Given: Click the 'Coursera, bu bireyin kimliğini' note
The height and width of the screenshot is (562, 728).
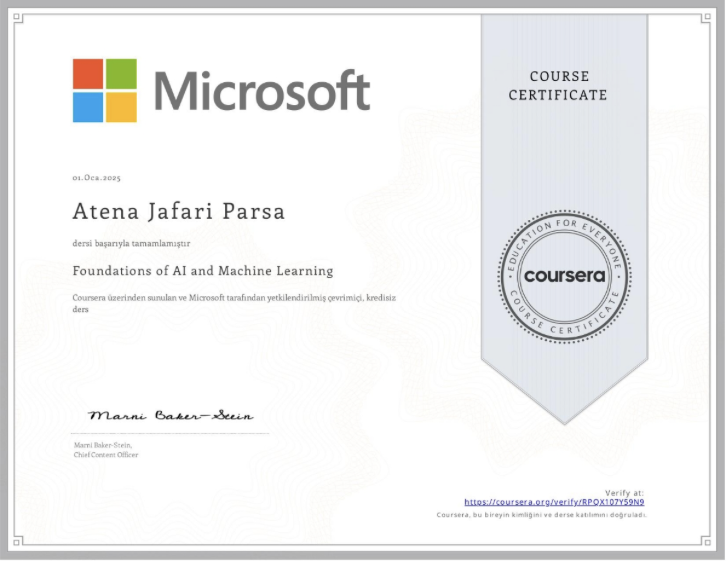Looking at the screenshot, I should coord(543,516).
